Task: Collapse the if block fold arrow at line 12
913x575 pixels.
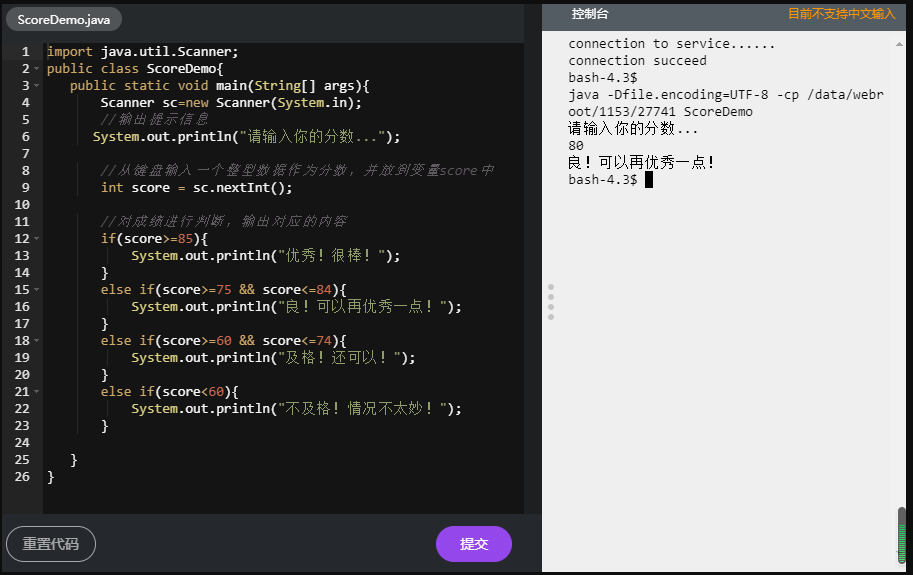Action: (37, 239)
